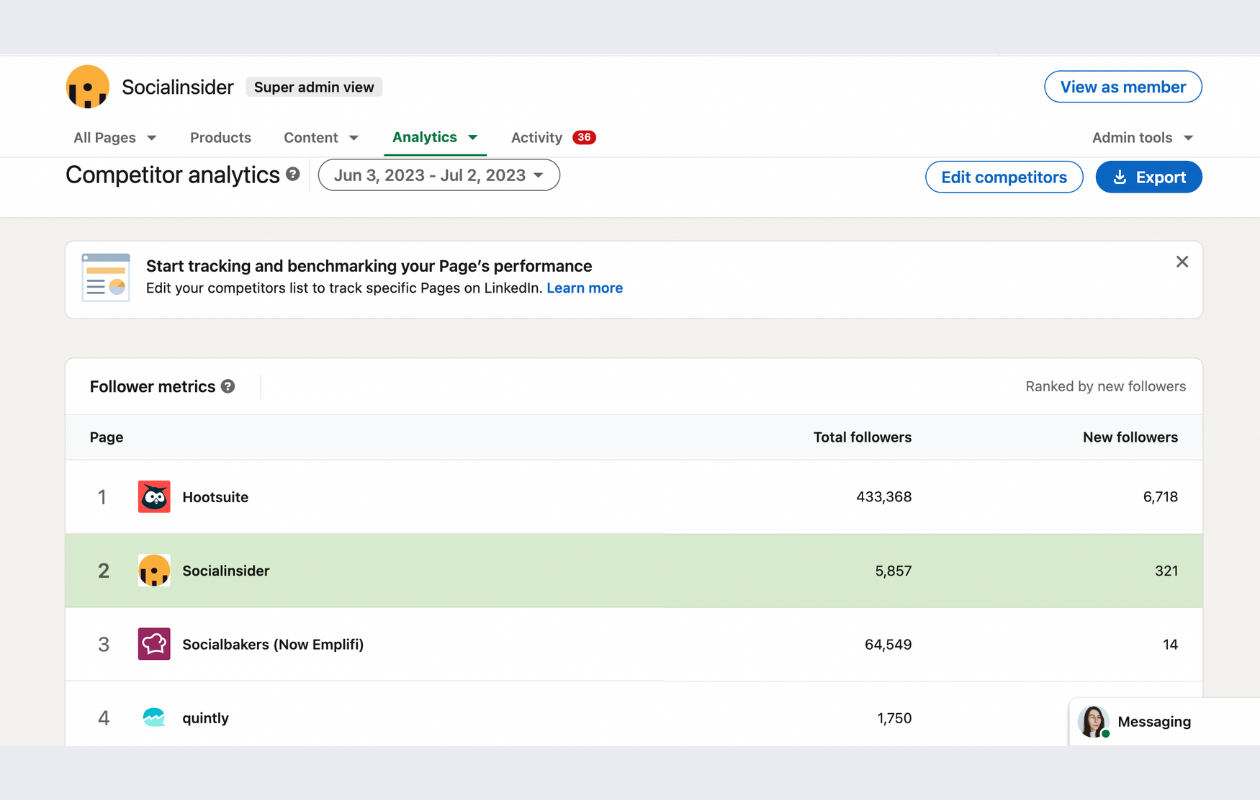
Task: Click Socialbakers new followers value 14
Action: click(x=1170, y=645)
